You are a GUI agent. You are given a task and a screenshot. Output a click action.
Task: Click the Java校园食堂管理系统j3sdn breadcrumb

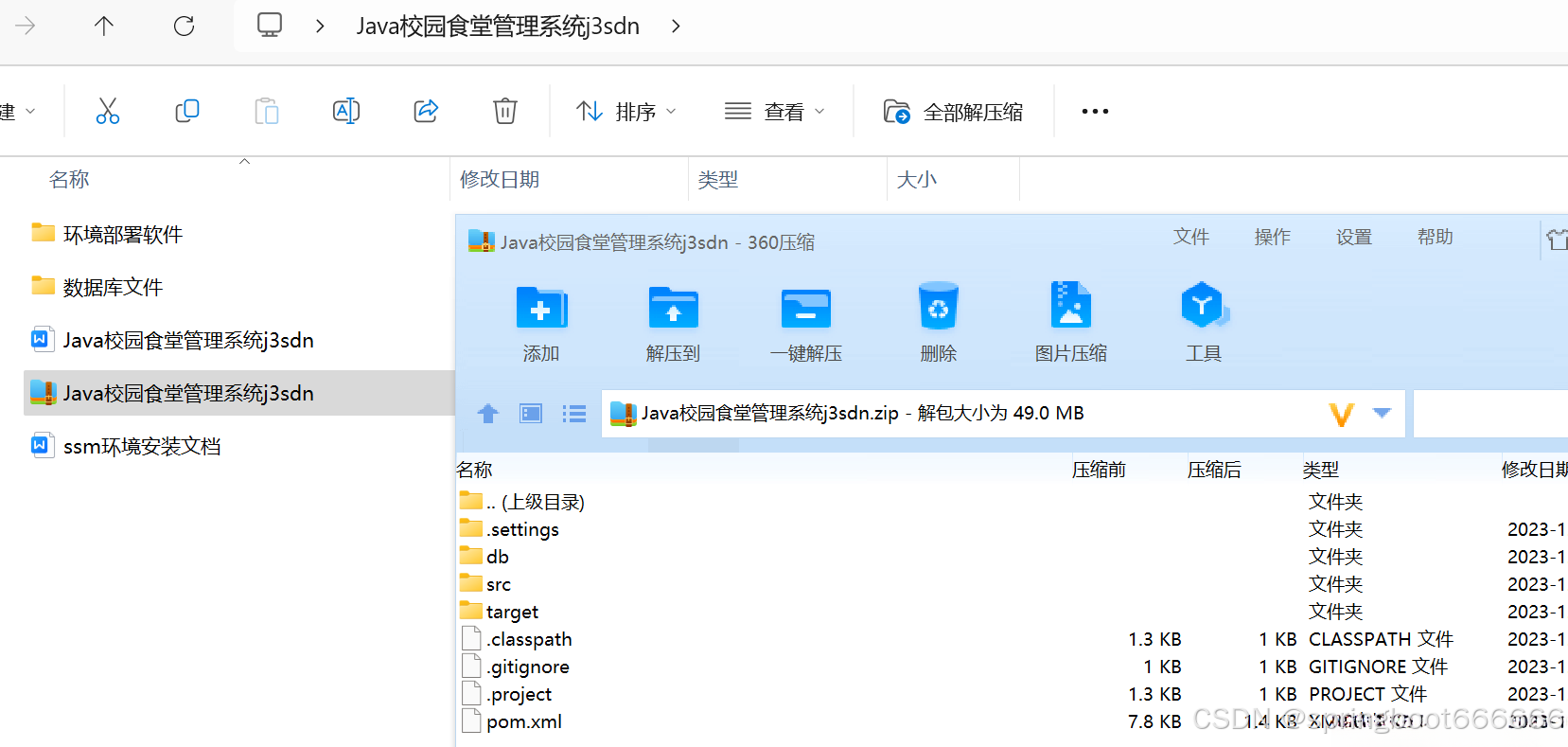point(498,27)
